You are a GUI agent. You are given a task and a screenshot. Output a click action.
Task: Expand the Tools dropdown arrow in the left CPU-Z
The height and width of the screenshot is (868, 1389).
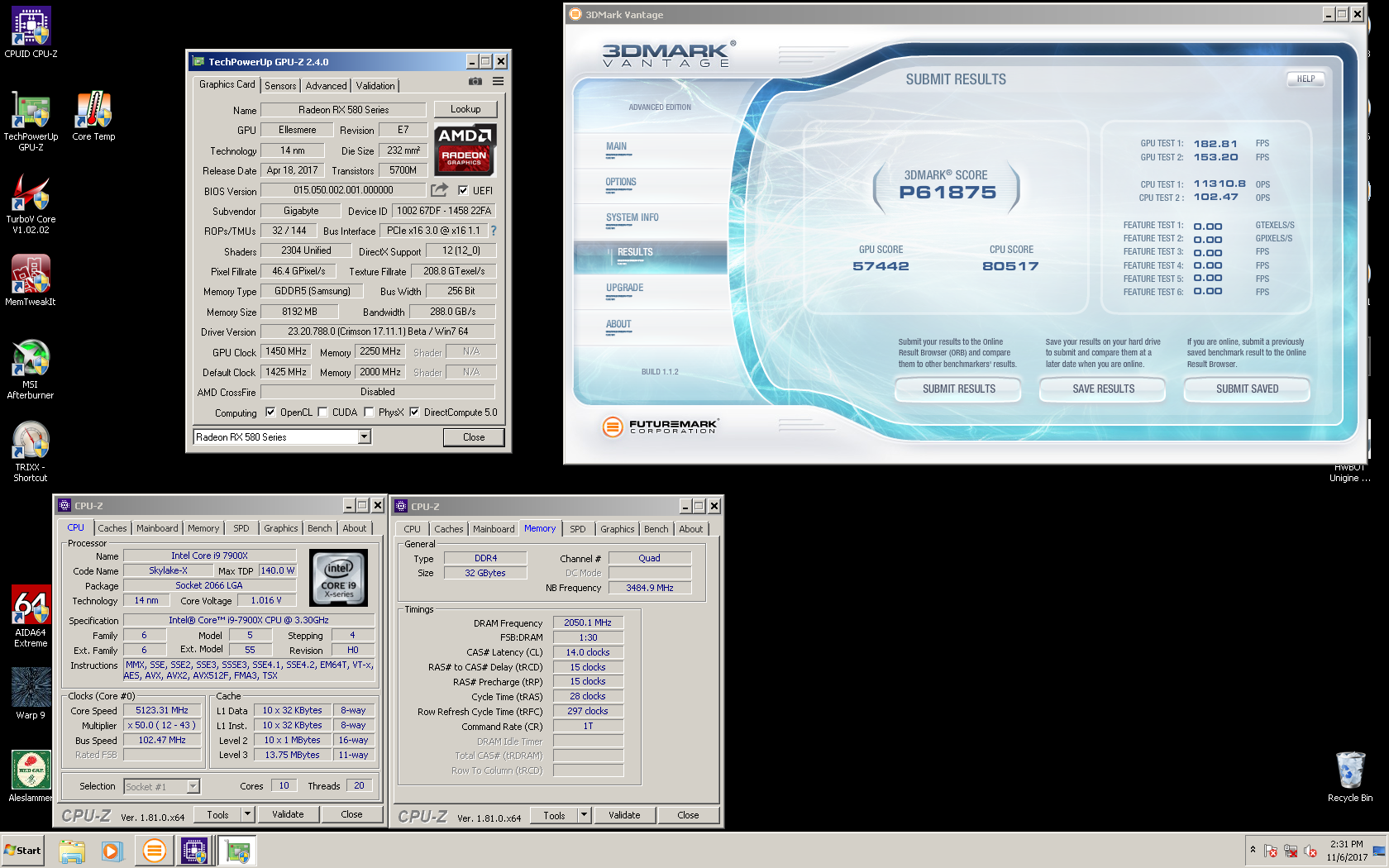pos(247,814)
